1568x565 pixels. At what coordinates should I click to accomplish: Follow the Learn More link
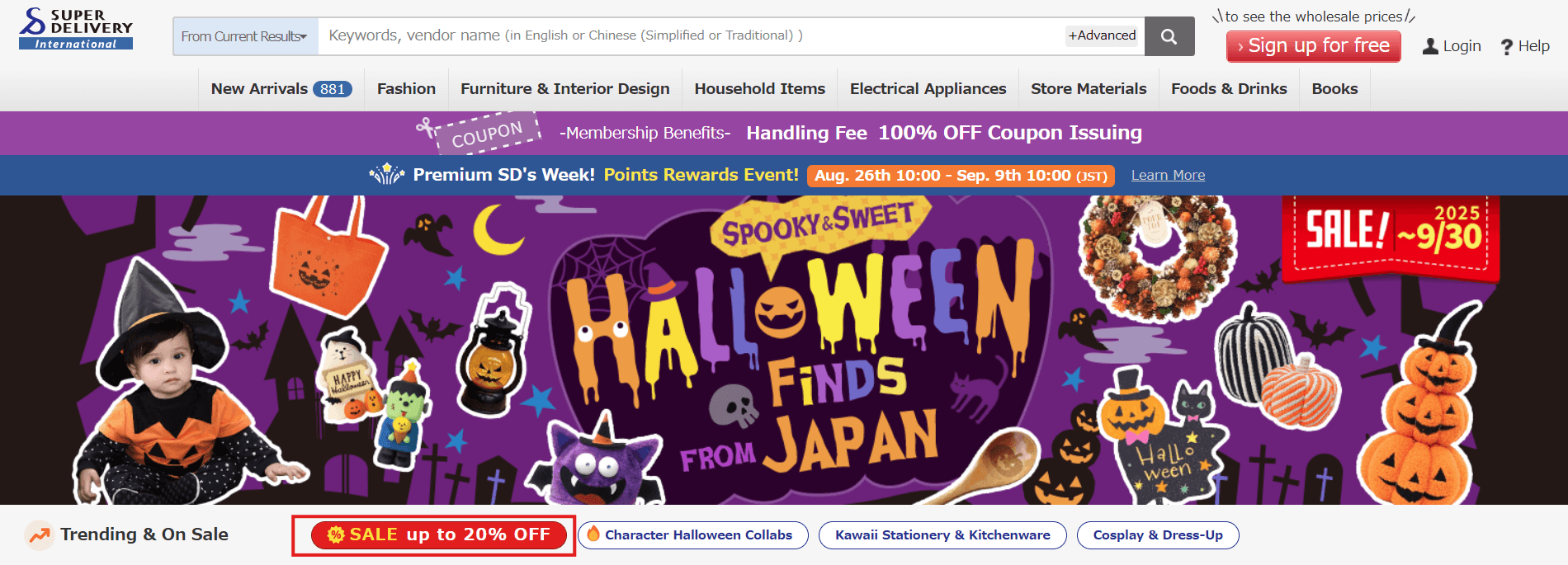pyautogui.click(x=1168, y=175)
